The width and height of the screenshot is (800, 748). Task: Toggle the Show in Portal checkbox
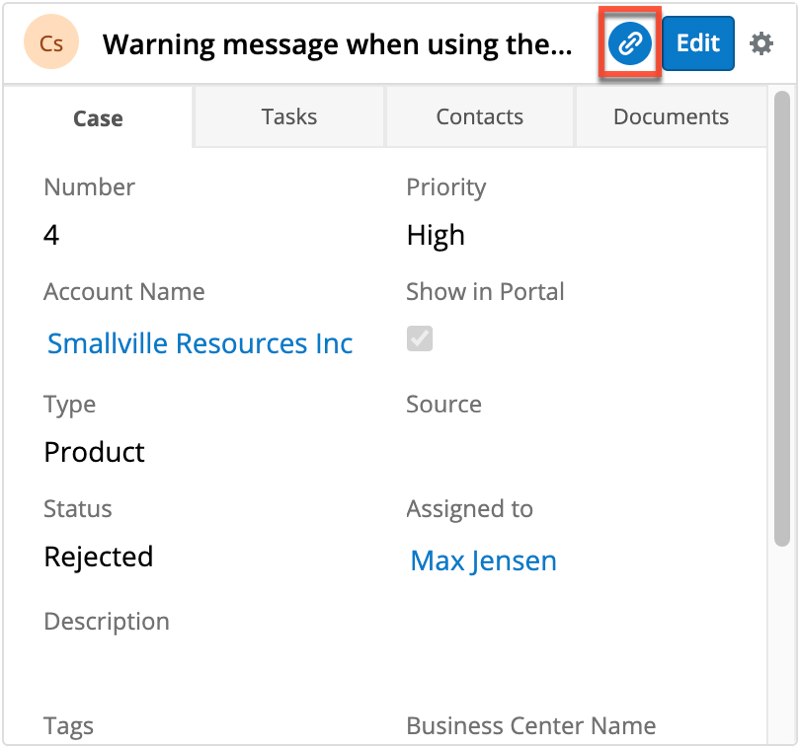point(420,340)
